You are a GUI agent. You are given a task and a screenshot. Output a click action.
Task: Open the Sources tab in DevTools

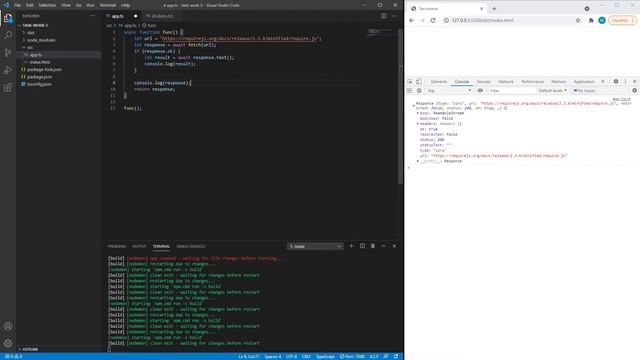coord(484,82)
